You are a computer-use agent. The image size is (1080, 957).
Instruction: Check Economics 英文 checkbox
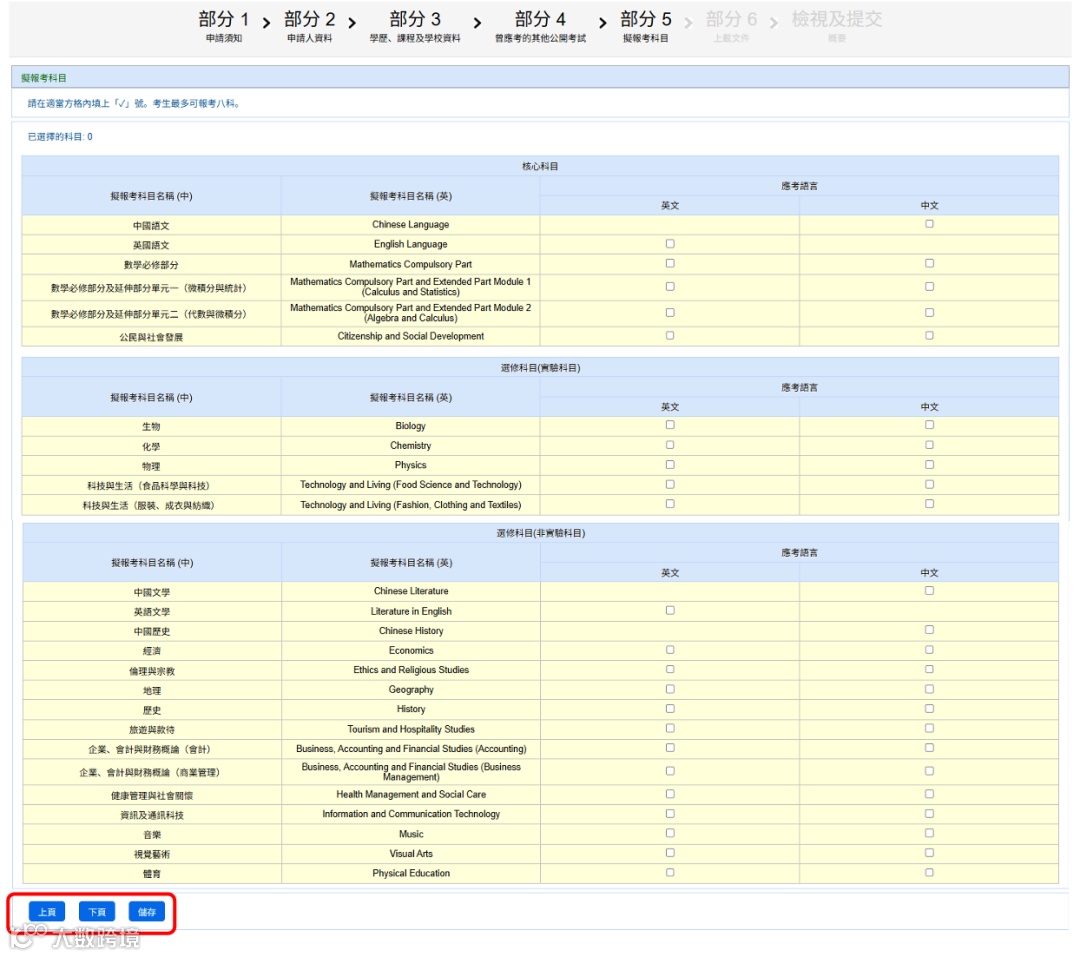[x=670, y=650]
